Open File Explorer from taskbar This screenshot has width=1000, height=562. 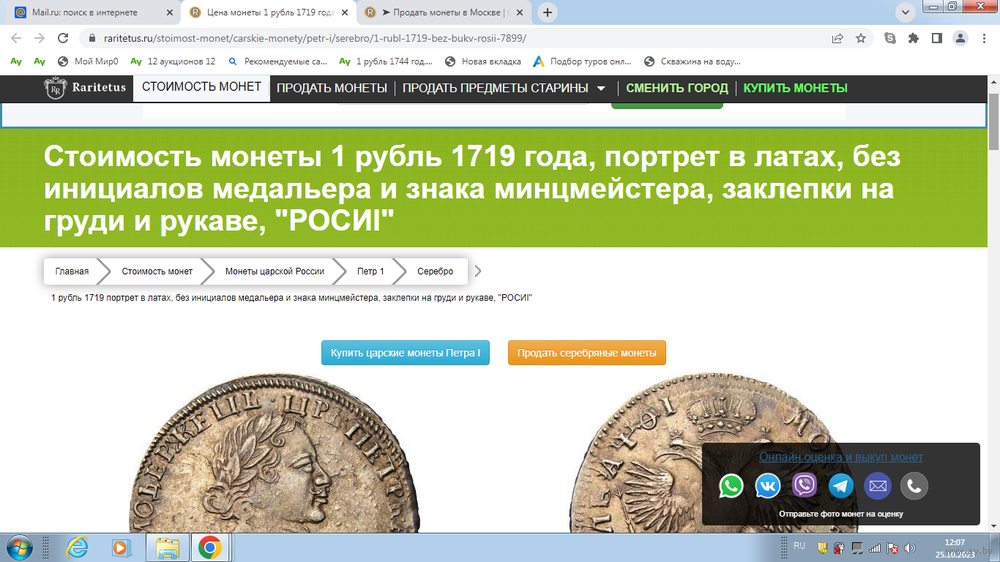tap(167, 548)
